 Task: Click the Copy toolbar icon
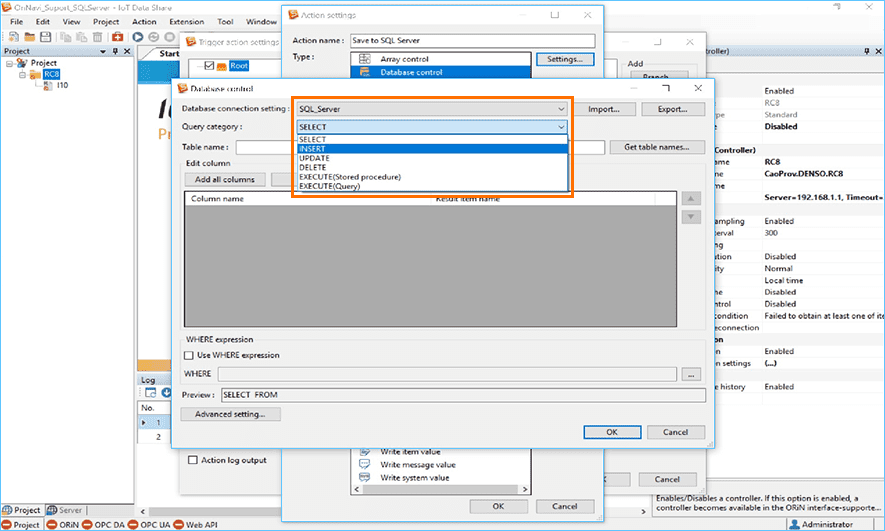tap(65, 37)
